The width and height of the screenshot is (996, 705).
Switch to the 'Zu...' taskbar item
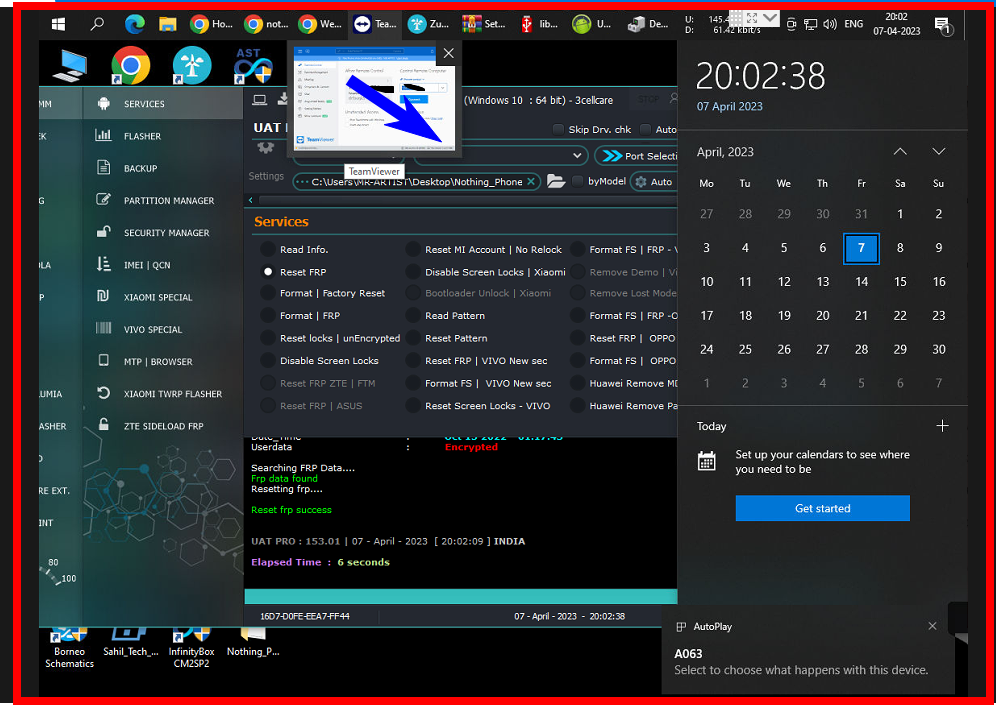[x=429, y=24]
